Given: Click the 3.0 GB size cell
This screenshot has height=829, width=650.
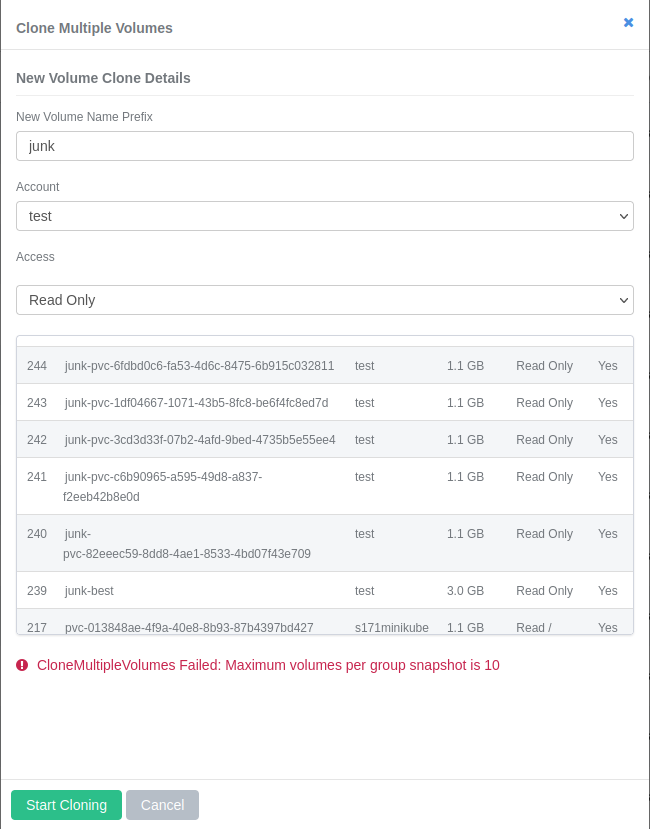Looking at the screenshot, I should [x=465, y=591].
